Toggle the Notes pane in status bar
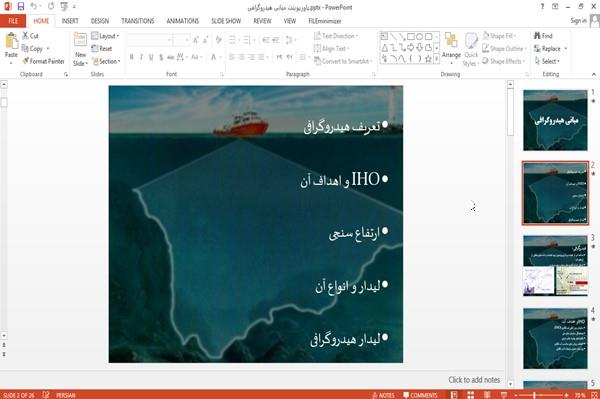600x399 pixels. (383, 395)
